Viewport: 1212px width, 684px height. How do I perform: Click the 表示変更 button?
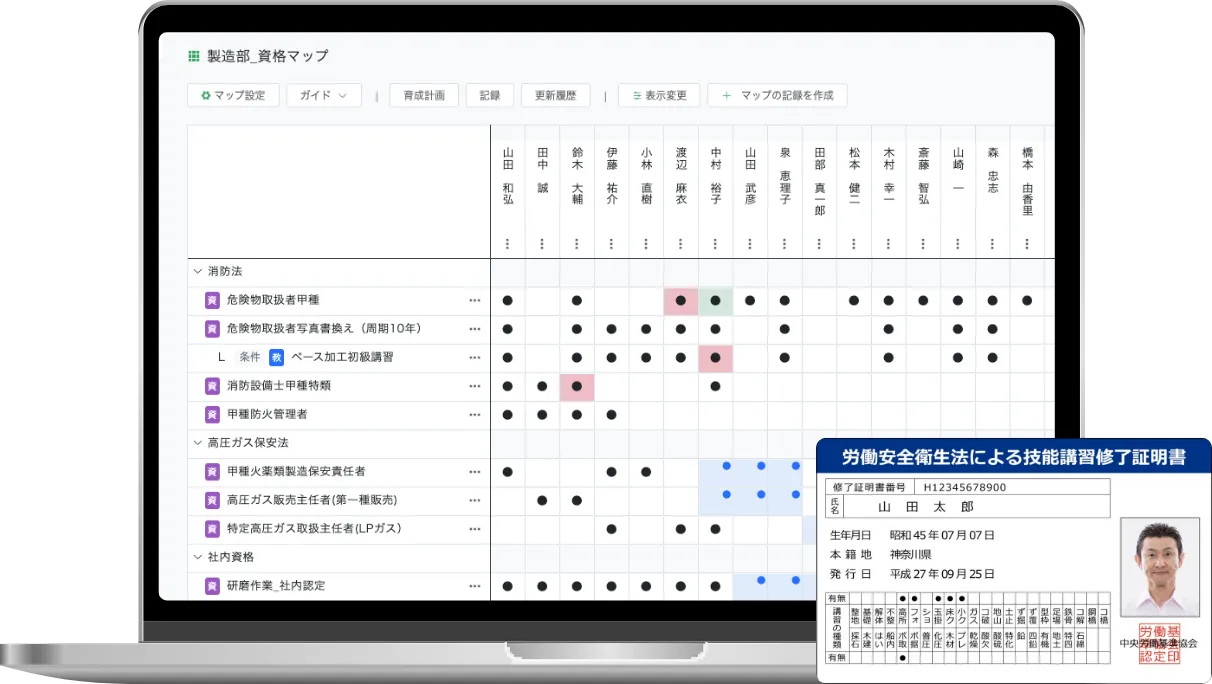[659, 96]
